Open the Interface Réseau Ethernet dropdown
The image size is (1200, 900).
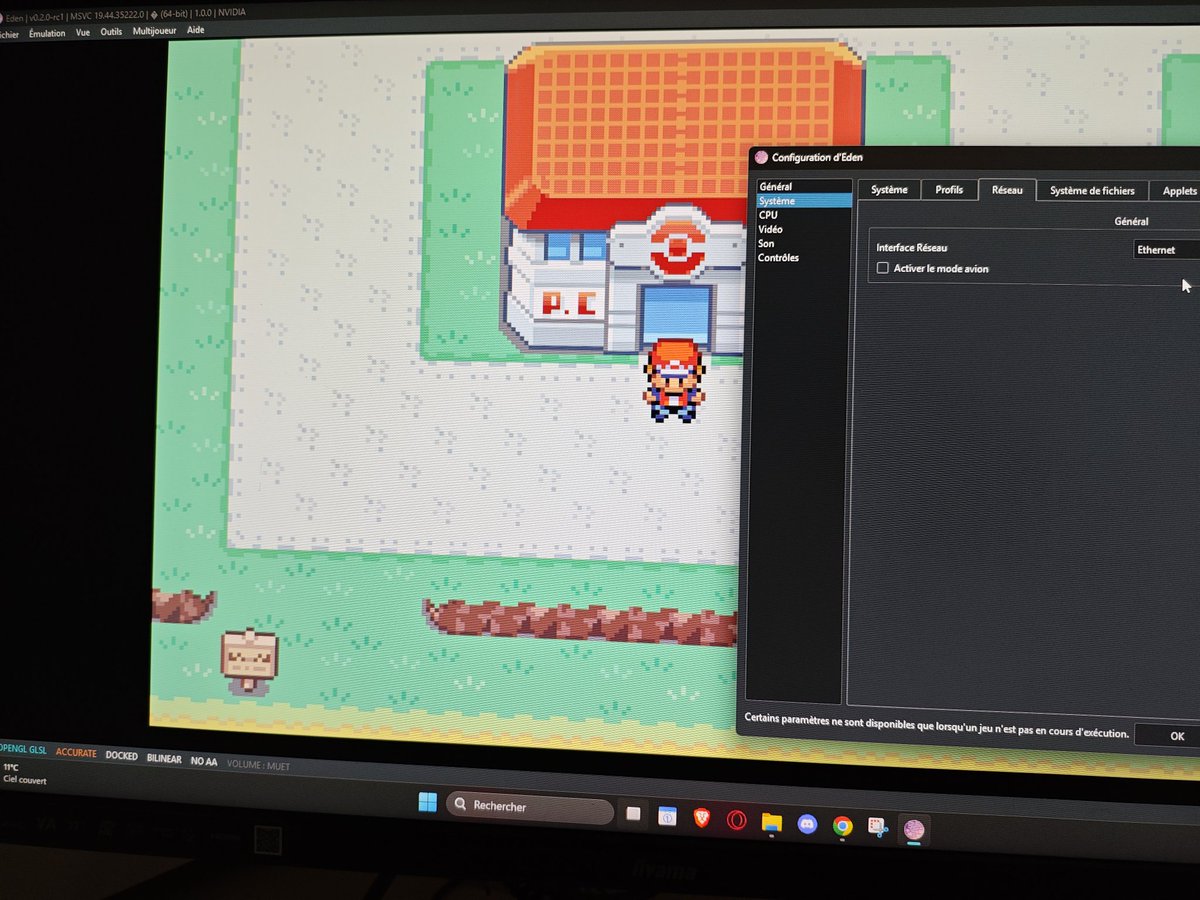[x=1166, y=250]
